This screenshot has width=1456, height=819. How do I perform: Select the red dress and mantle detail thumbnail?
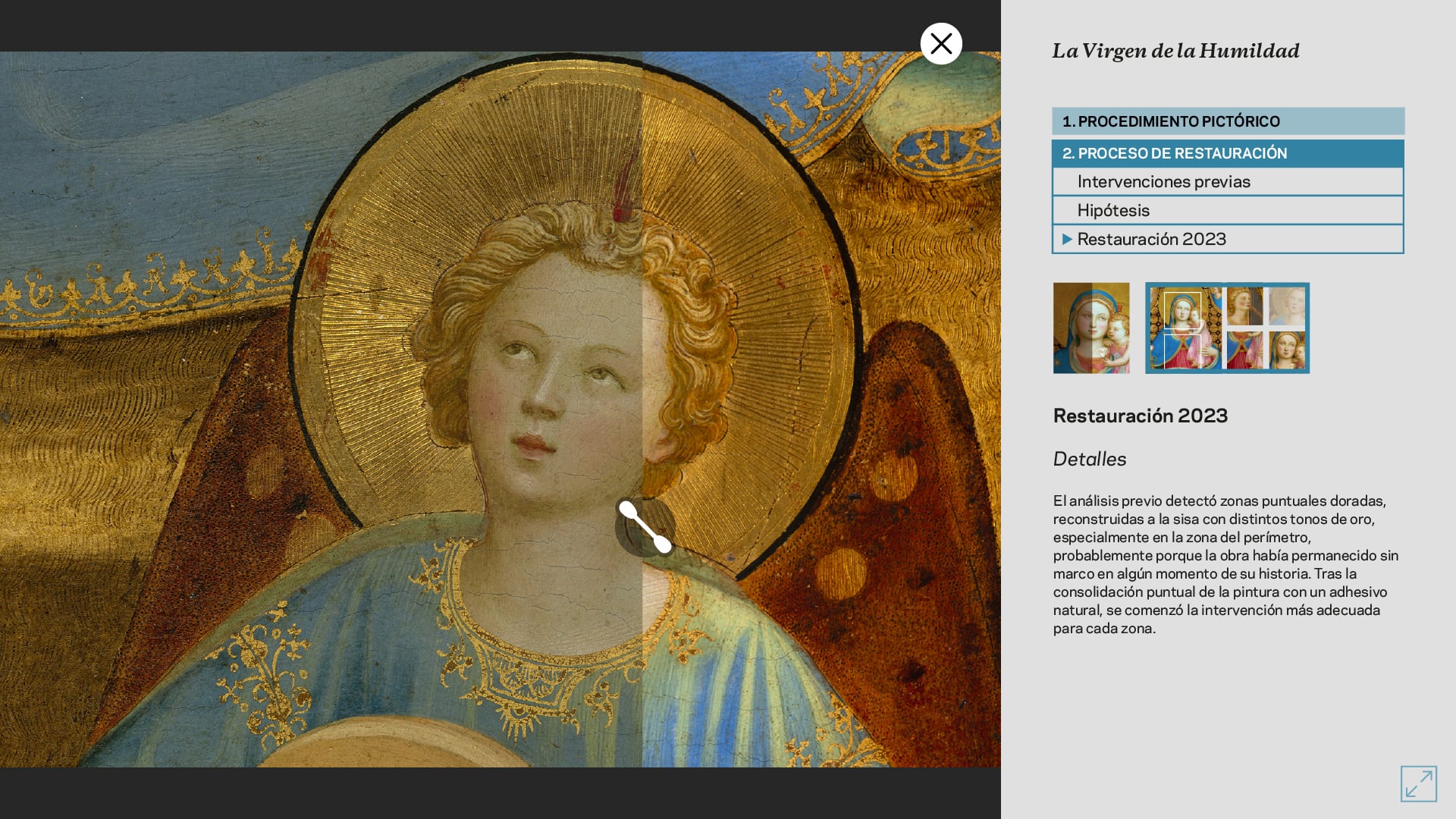point(1245,350)
